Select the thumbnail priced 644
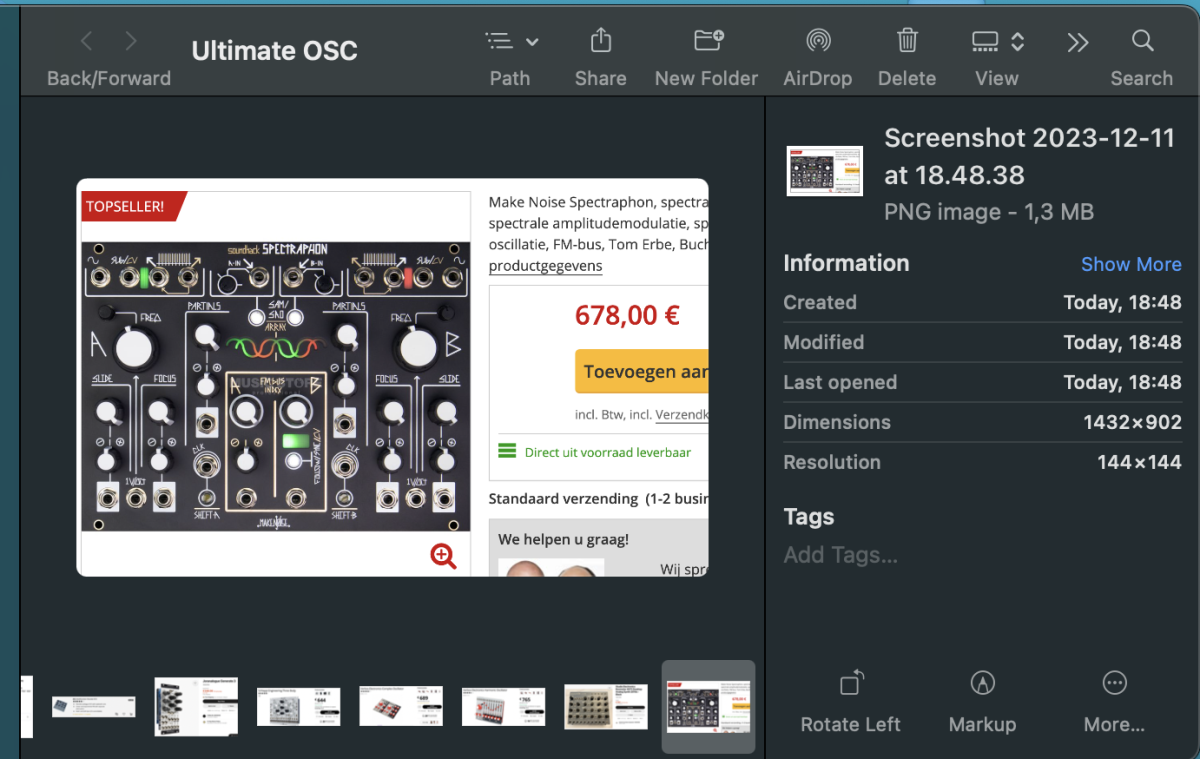The height and width of the screenshot is (759, 1200). point(298,706)
